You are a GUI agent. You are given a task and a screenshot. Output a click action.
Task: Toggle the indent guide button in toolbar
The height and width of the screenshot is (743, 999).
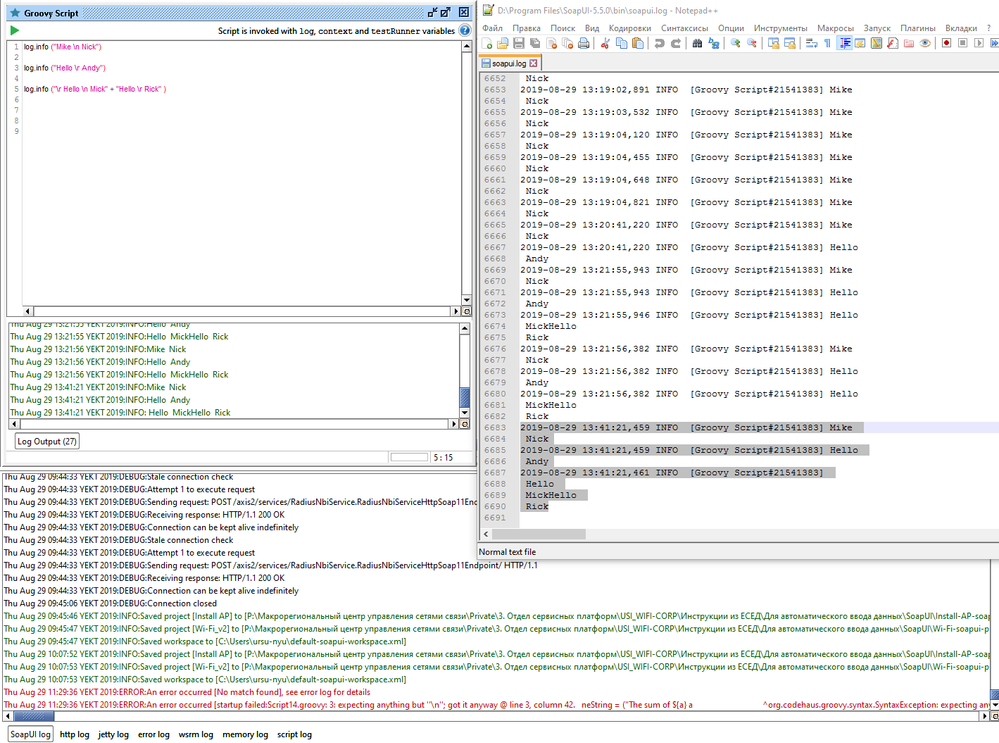click(x=845, y=44)
